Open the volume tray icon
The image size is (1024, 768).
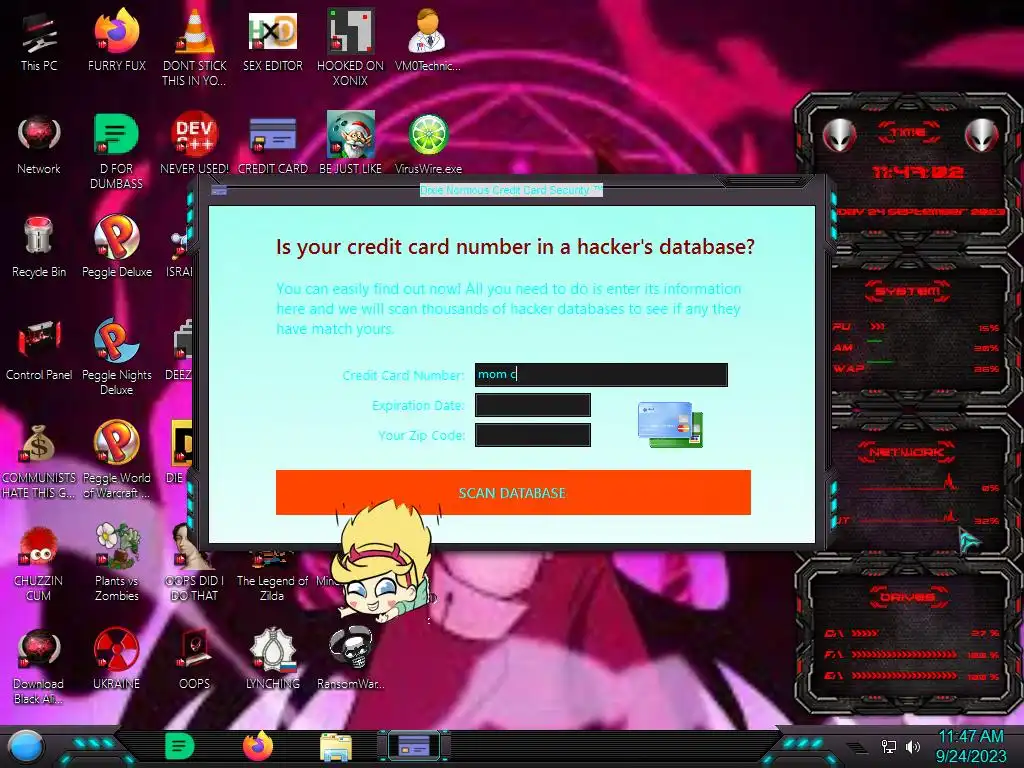[x=913, y=746]
